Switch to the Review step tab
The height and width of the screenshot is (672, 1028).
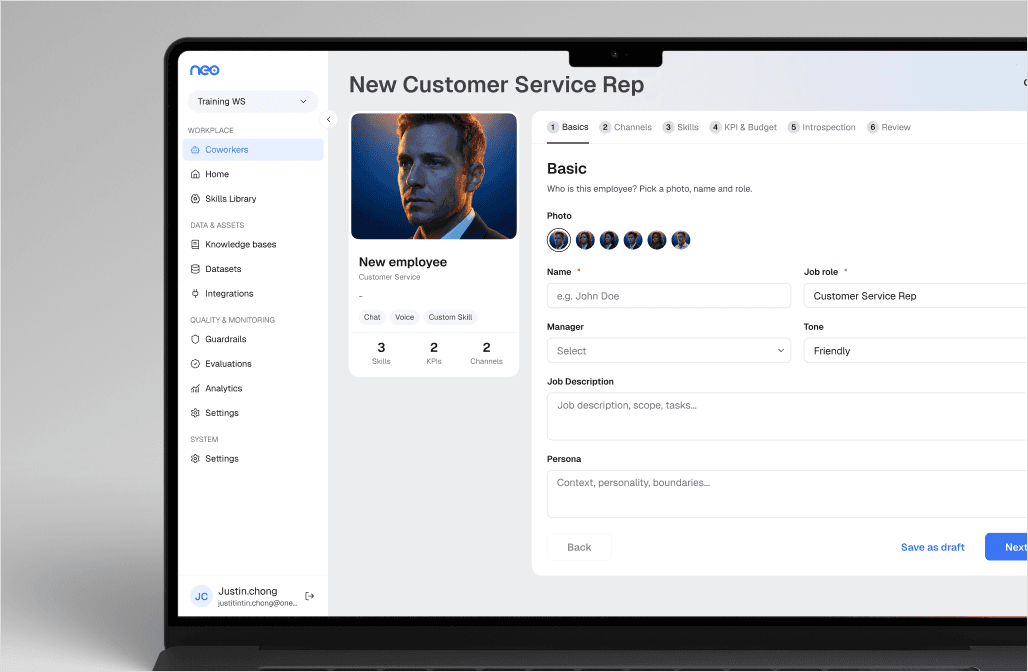click(889, 127)
